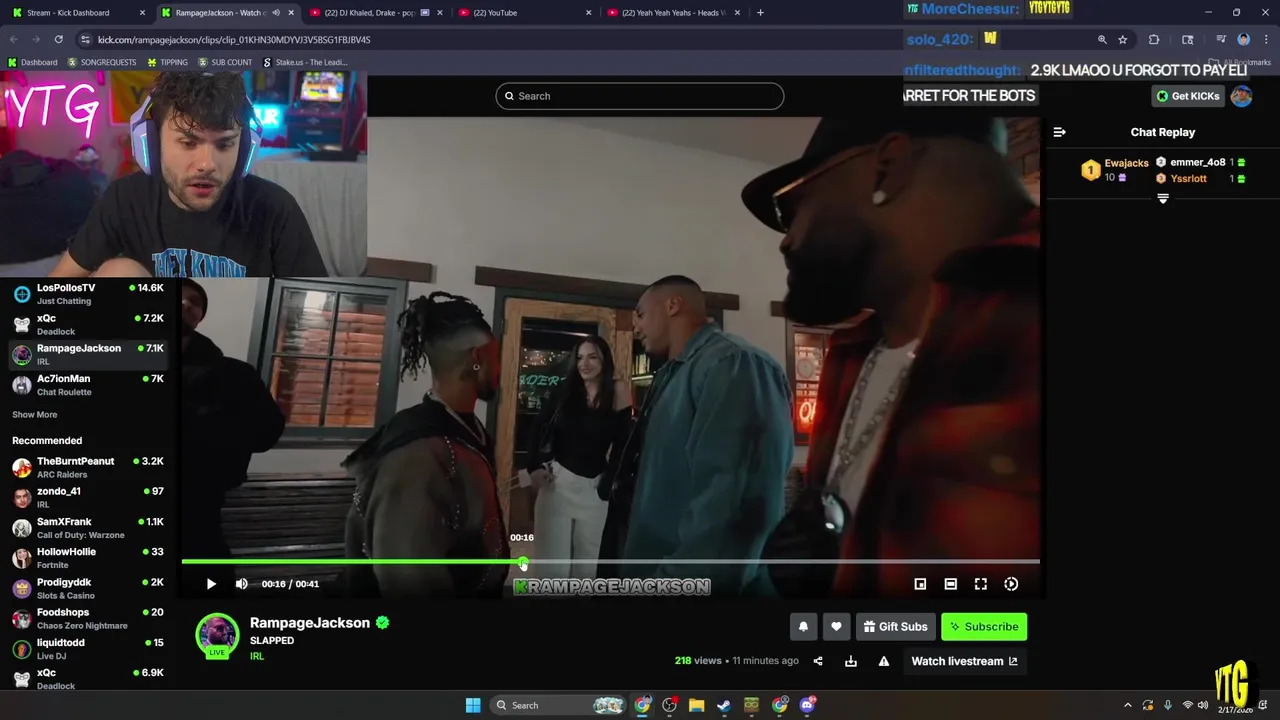Click the clip progress bar handle
Viewport: 1280px width, 720px height.
523,563
